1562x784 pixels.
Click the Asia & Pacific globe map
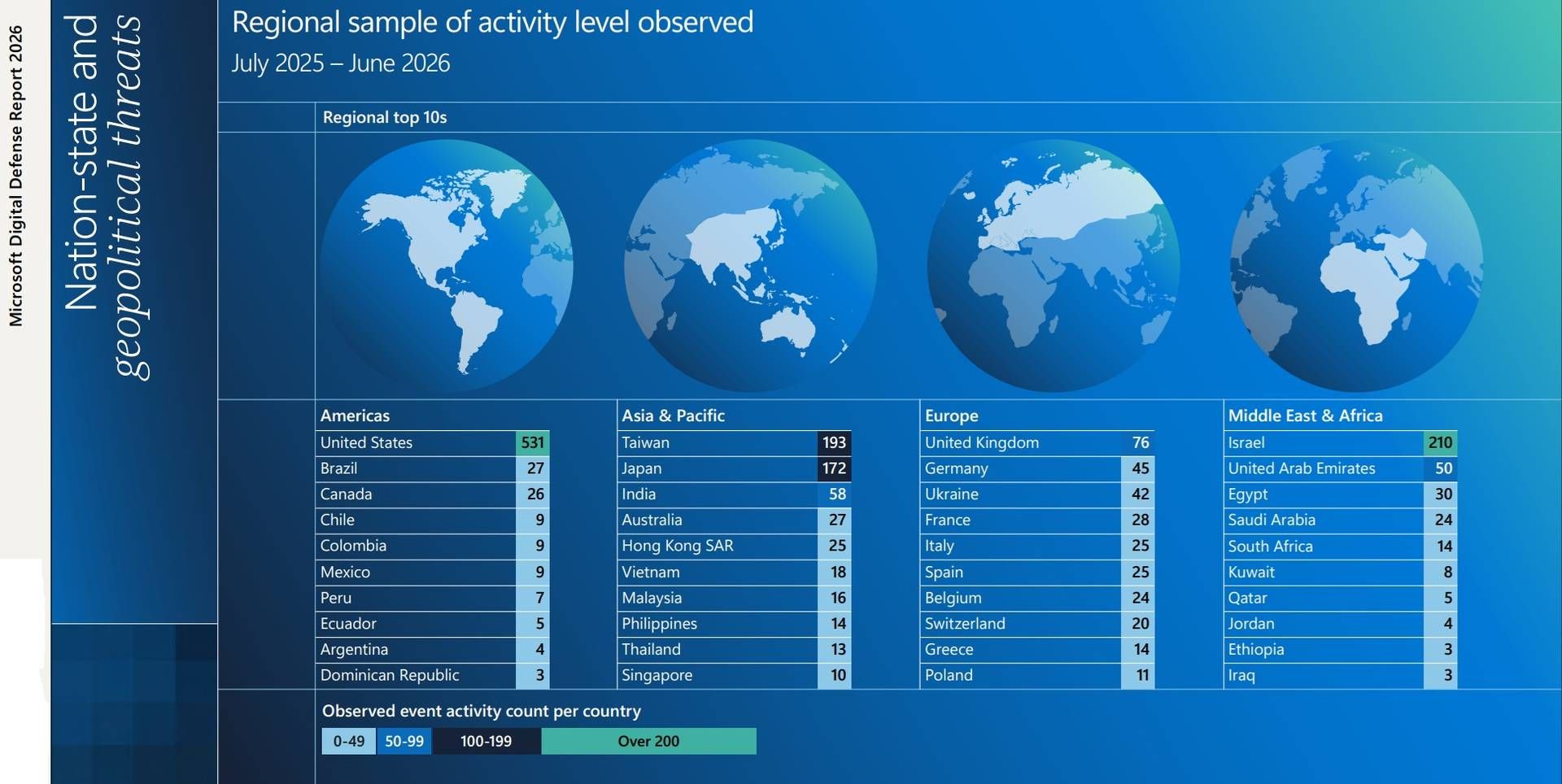(750, 265)
